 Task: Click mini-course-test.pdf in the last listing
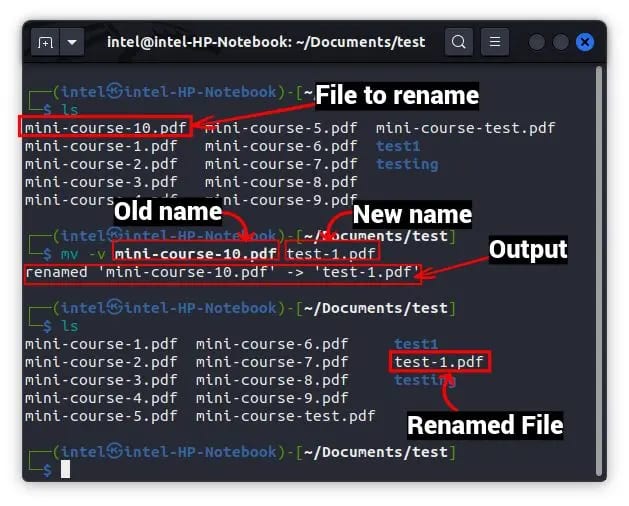(286, 416)
